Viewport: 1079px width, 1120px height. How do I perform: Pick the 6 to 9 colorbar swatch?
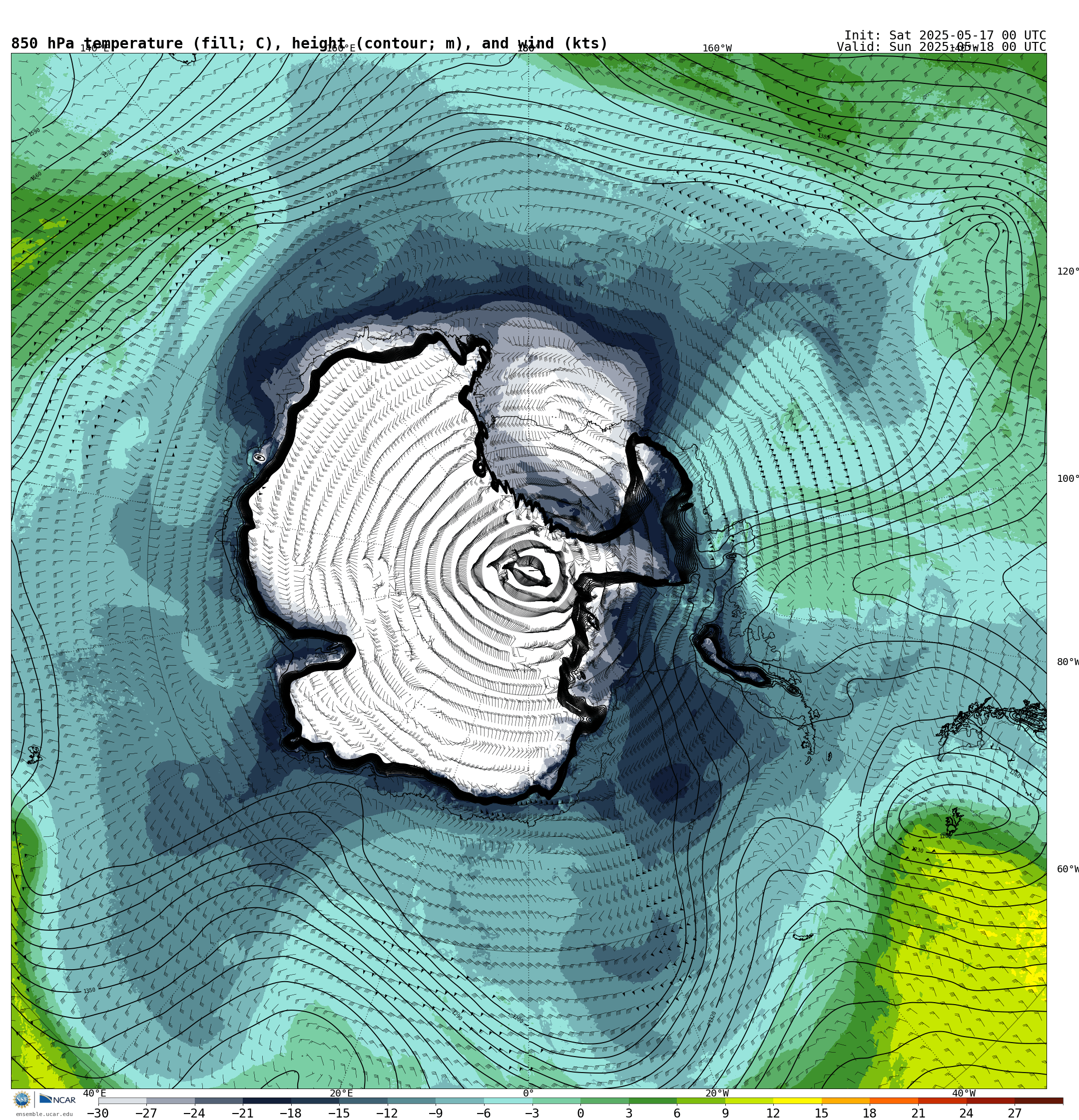701,1101
